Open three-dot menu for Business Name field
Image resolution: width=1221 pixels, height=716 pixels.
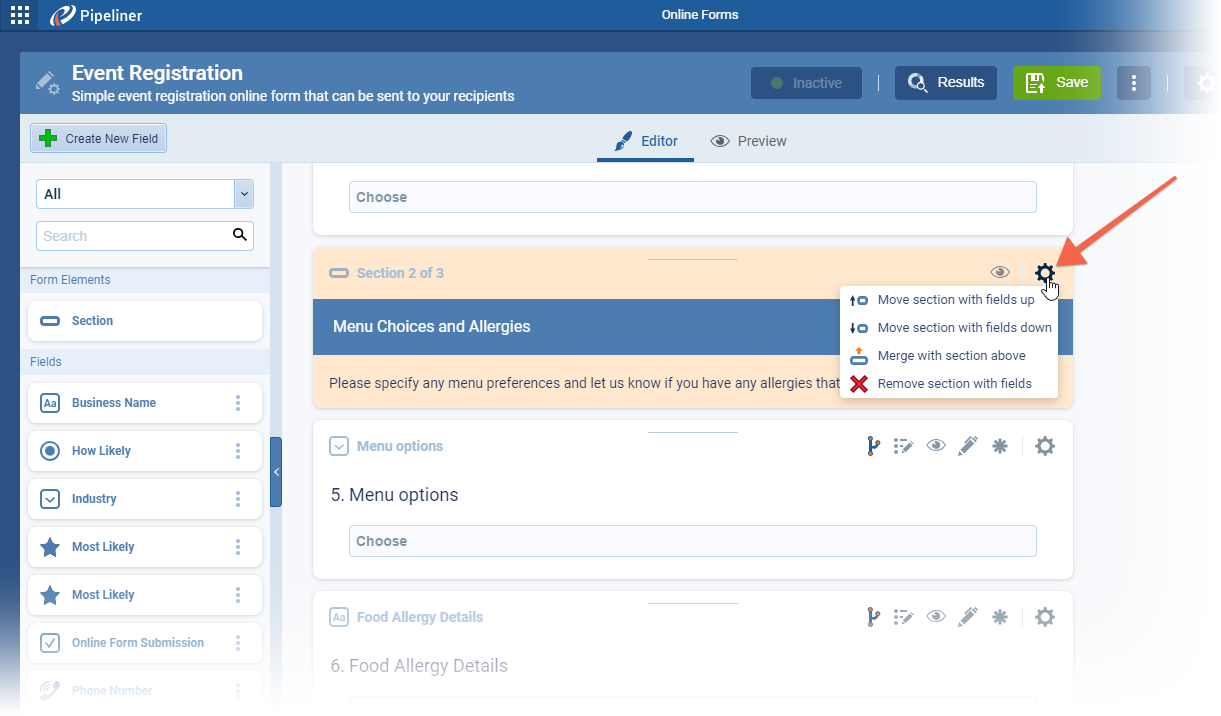pyautogui.click(x=238, y=403)
